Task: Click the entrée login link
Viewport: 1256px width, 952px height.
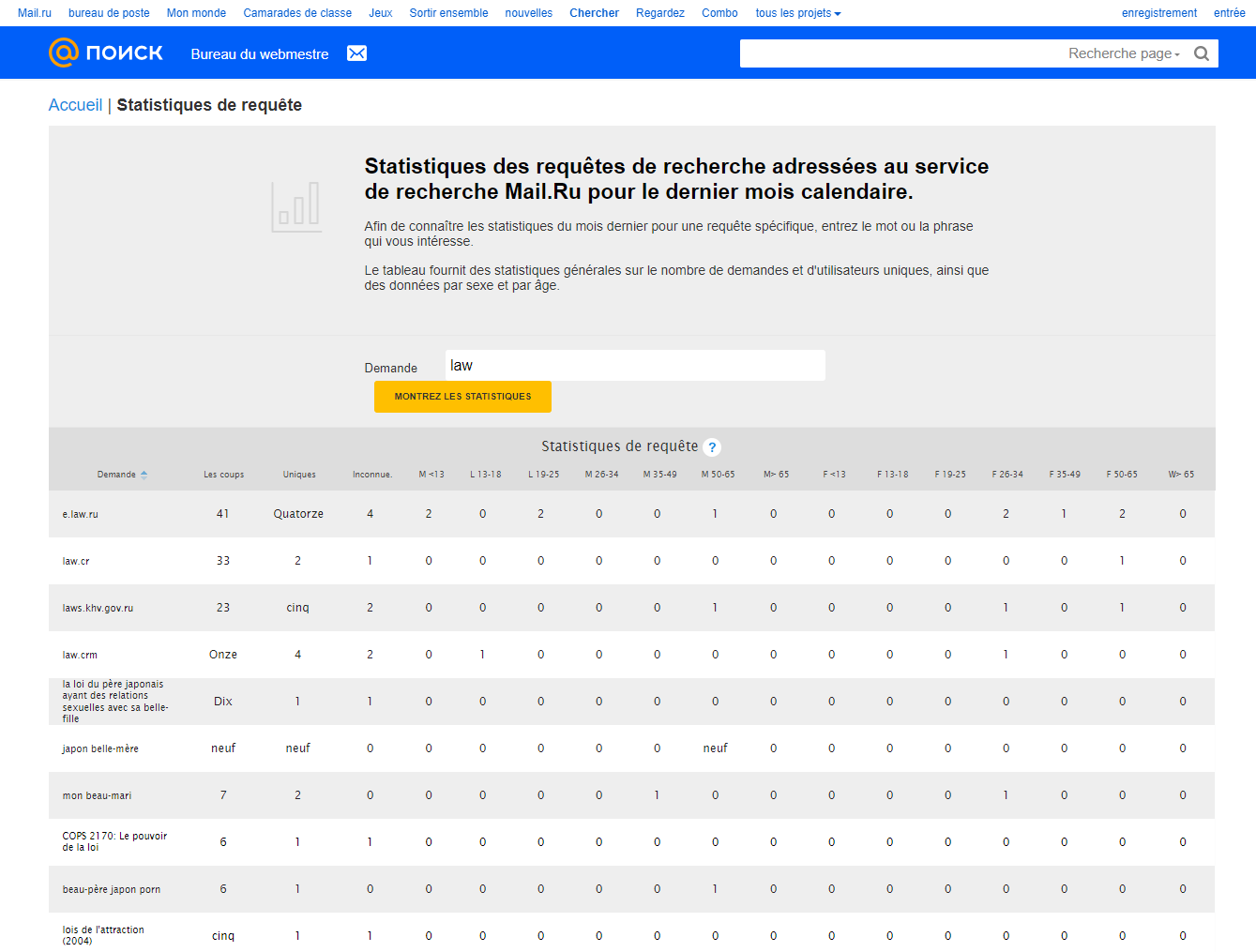Action: pyautogui.click(x=1229, y=13)
